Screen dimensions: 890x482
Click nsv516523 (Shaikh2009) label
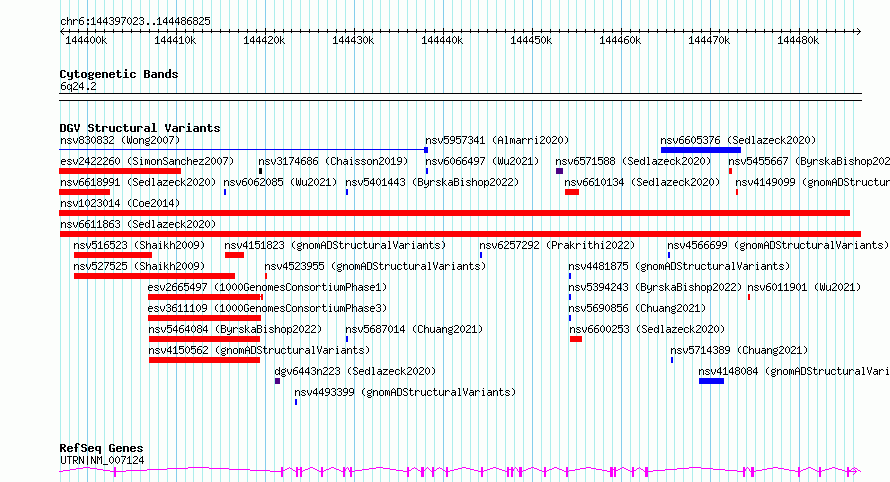(x=139, y=245)
